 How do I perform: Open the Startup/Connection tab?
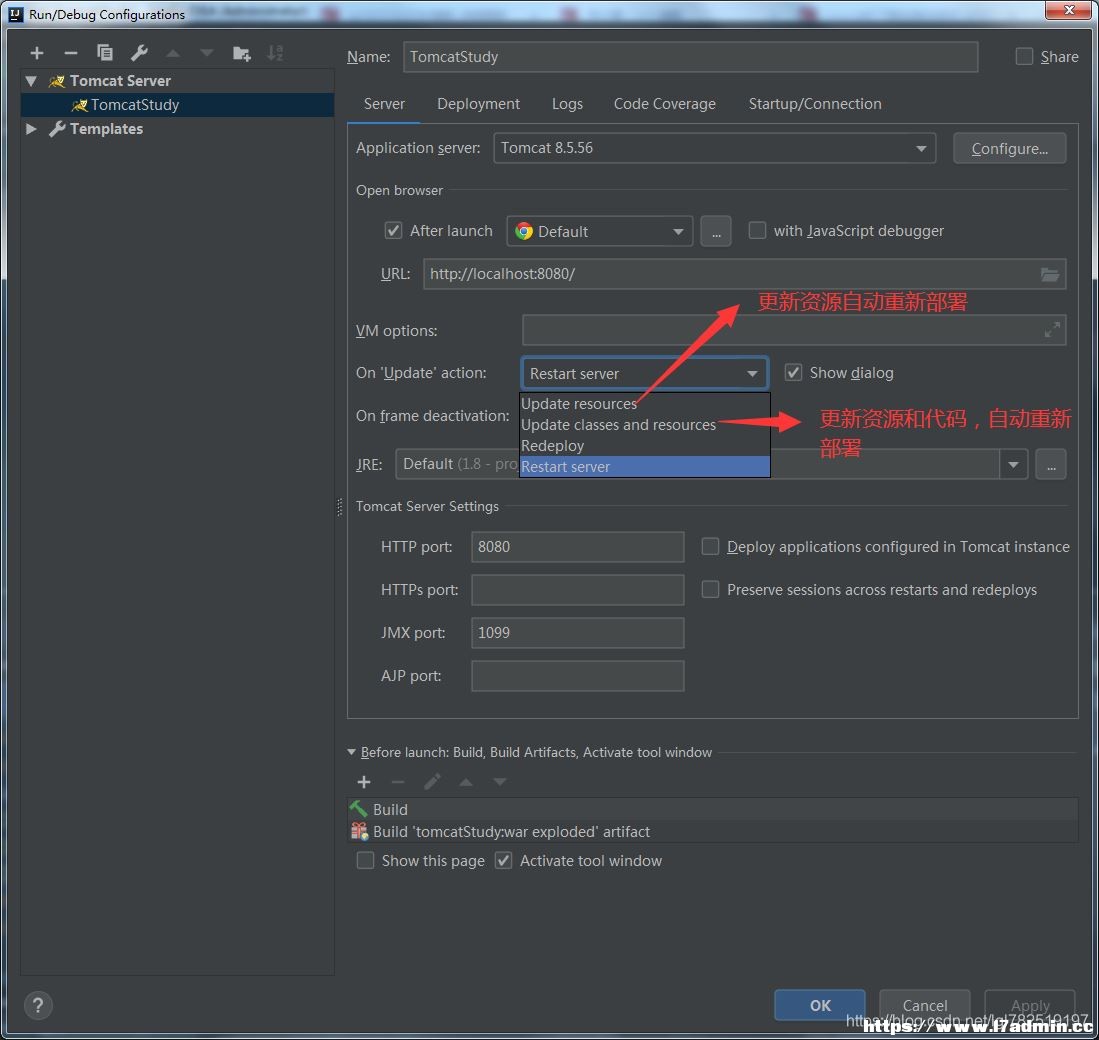coord(814,104)
